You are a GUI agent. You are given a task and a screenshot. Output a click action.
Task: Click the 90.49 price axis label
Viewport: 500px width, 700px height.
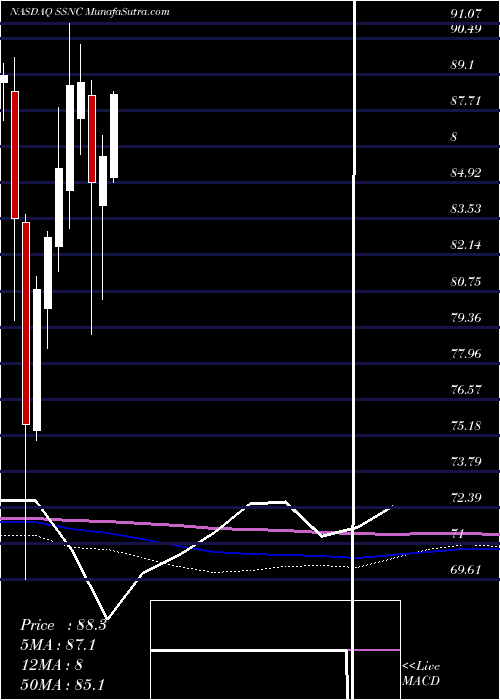(466, 29)
